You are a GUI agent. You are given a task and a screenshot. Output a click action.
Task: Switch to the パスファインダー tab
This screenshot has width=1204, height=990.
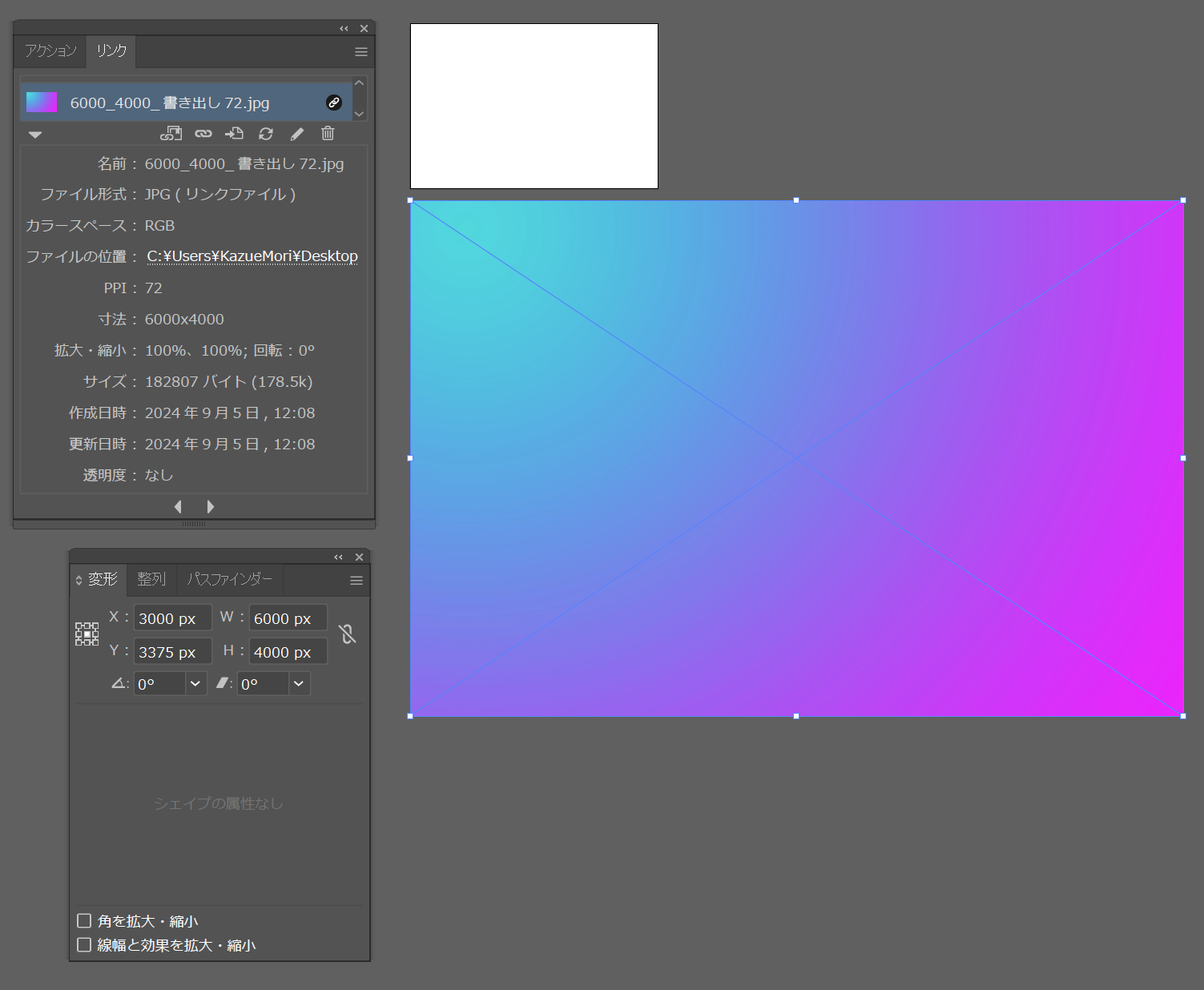[230, 579]
